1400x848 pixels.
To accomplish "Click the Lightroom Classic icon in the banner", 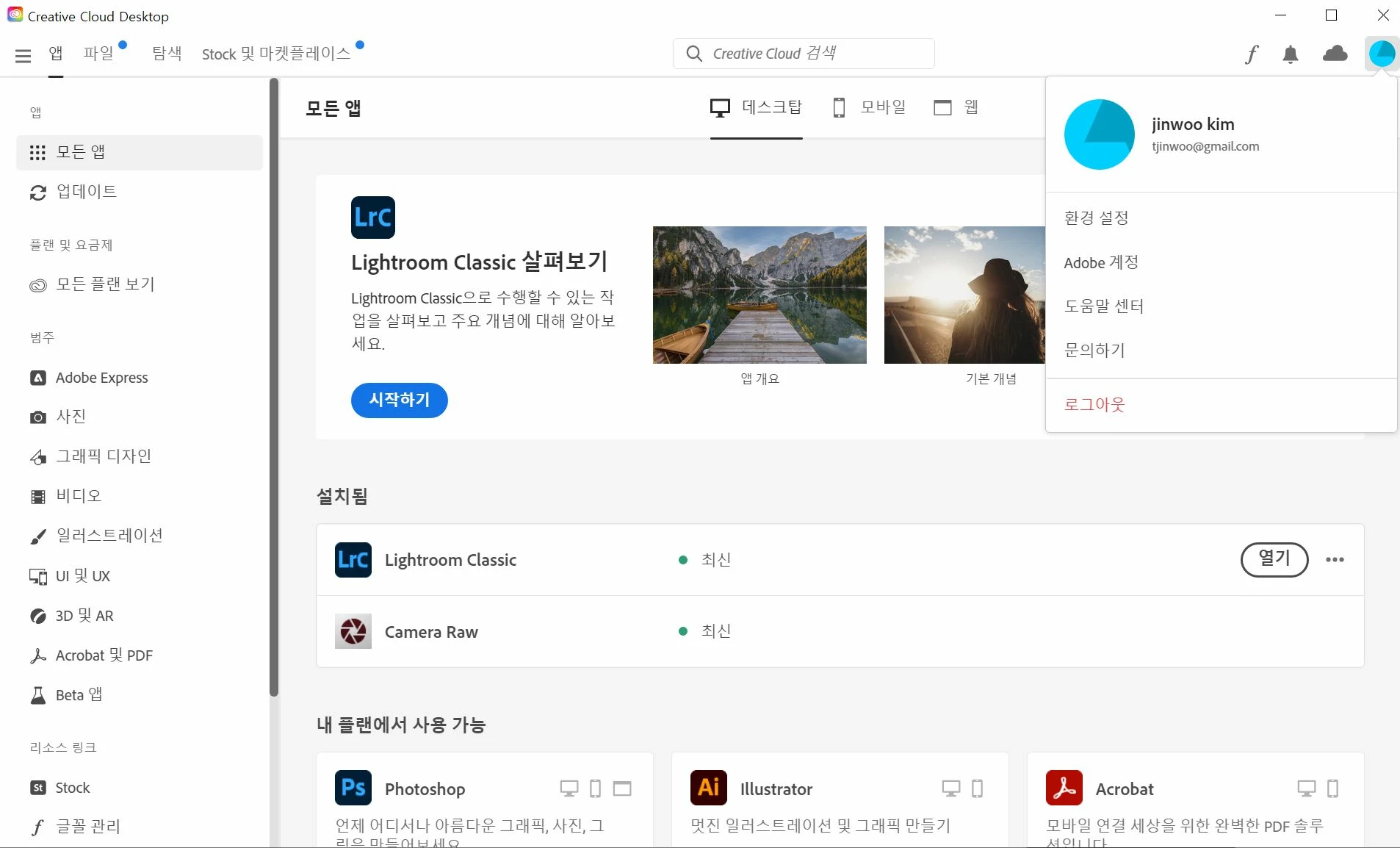I will (x=373, y=218).
